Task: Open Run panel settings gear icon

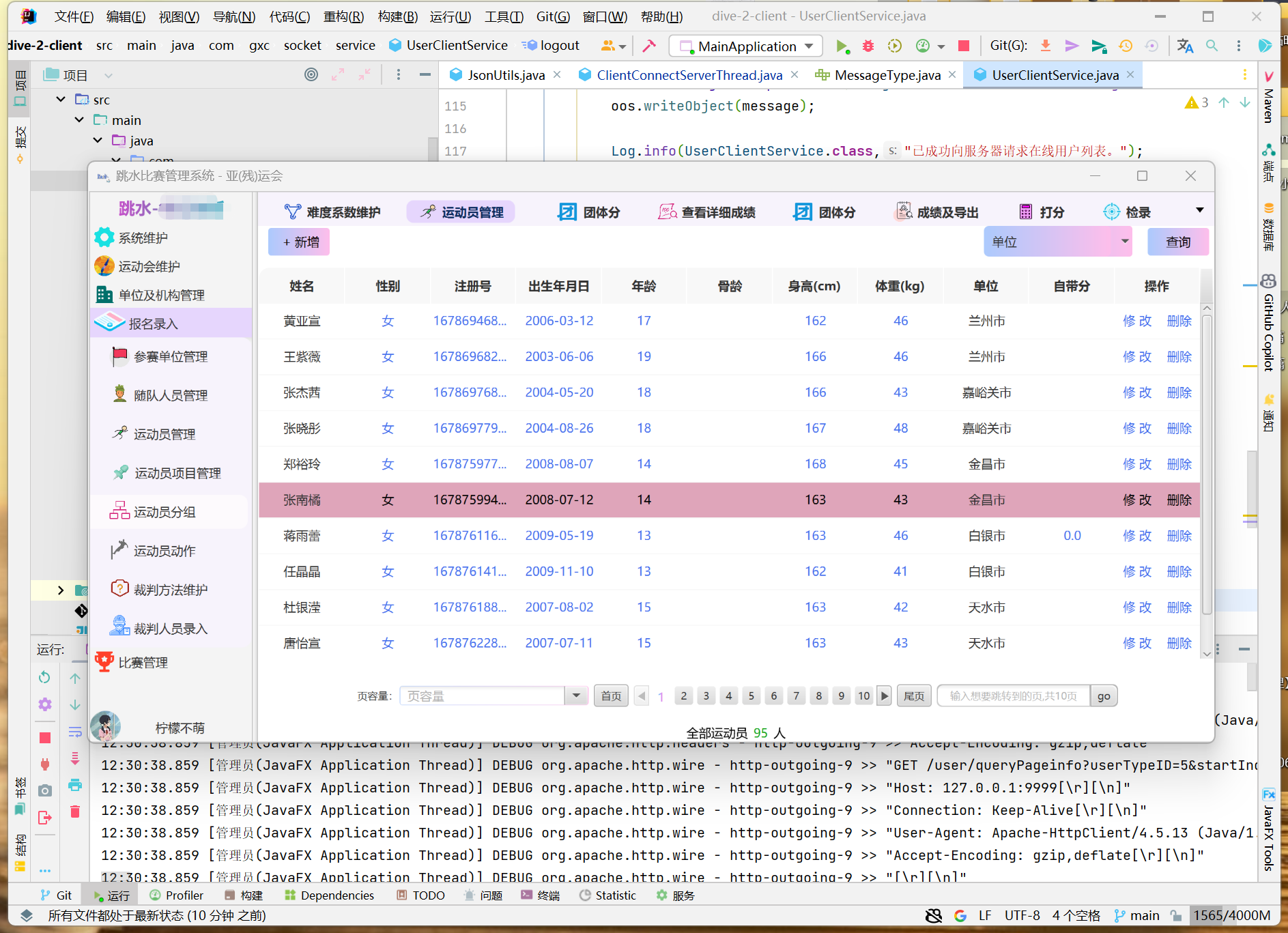Action: click(44, 704)
